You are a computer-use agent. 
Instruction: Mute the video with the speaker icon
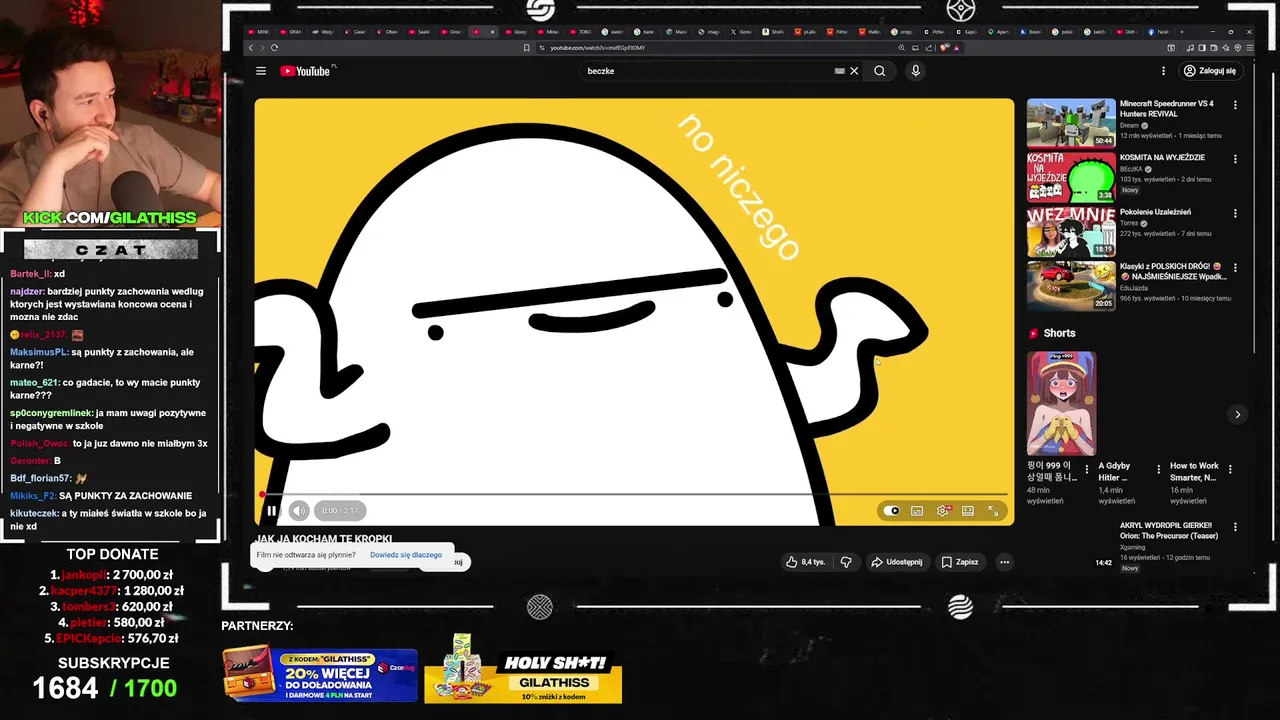(x=299, y=511)
